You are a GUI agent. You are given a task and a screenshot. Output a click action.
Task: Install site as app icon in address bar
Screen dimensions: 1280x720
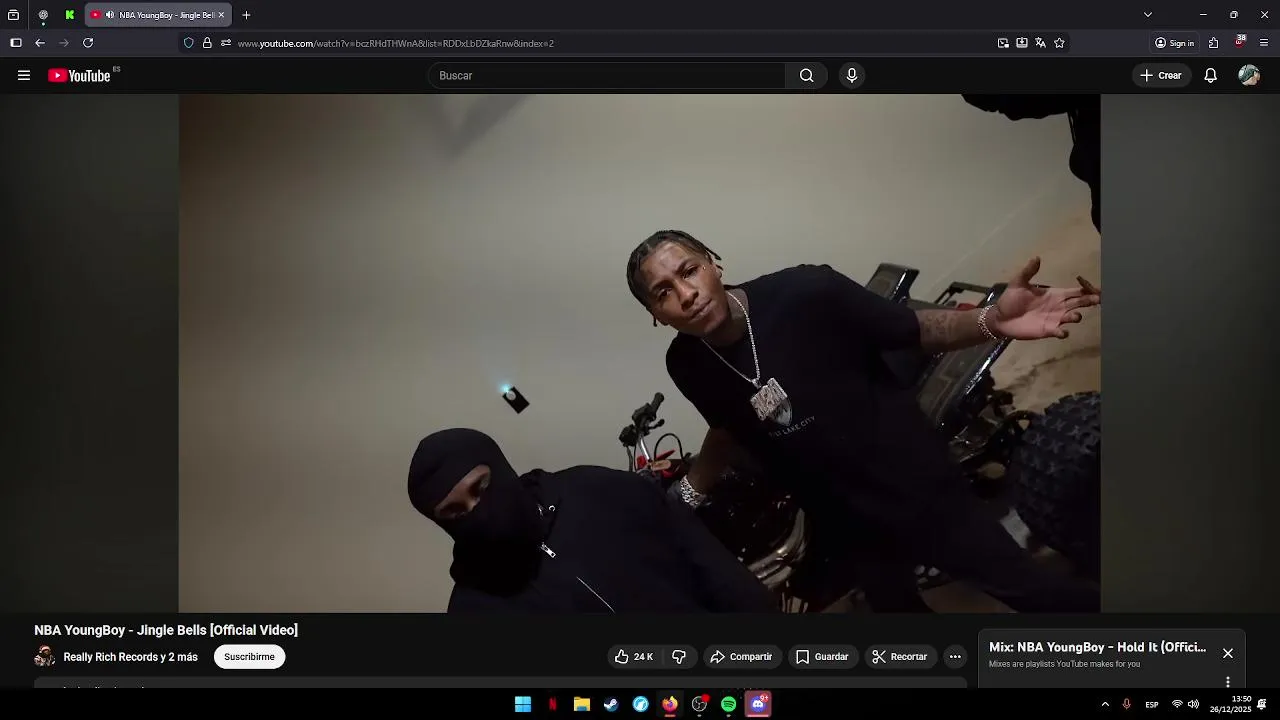pyautogui.click(x=1022, y=43)
